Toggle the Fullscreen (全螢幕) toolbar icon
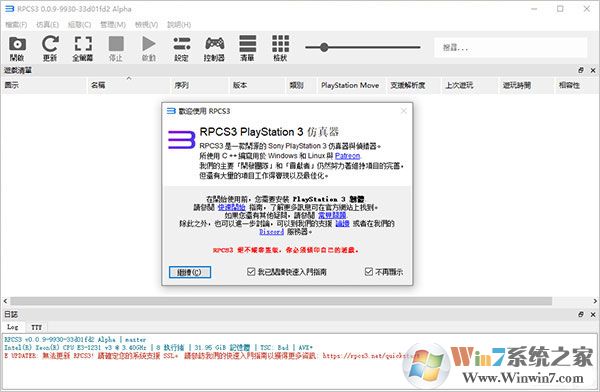Image resolution: width=600 pixels, height=392 pixels. click(83, 48)
